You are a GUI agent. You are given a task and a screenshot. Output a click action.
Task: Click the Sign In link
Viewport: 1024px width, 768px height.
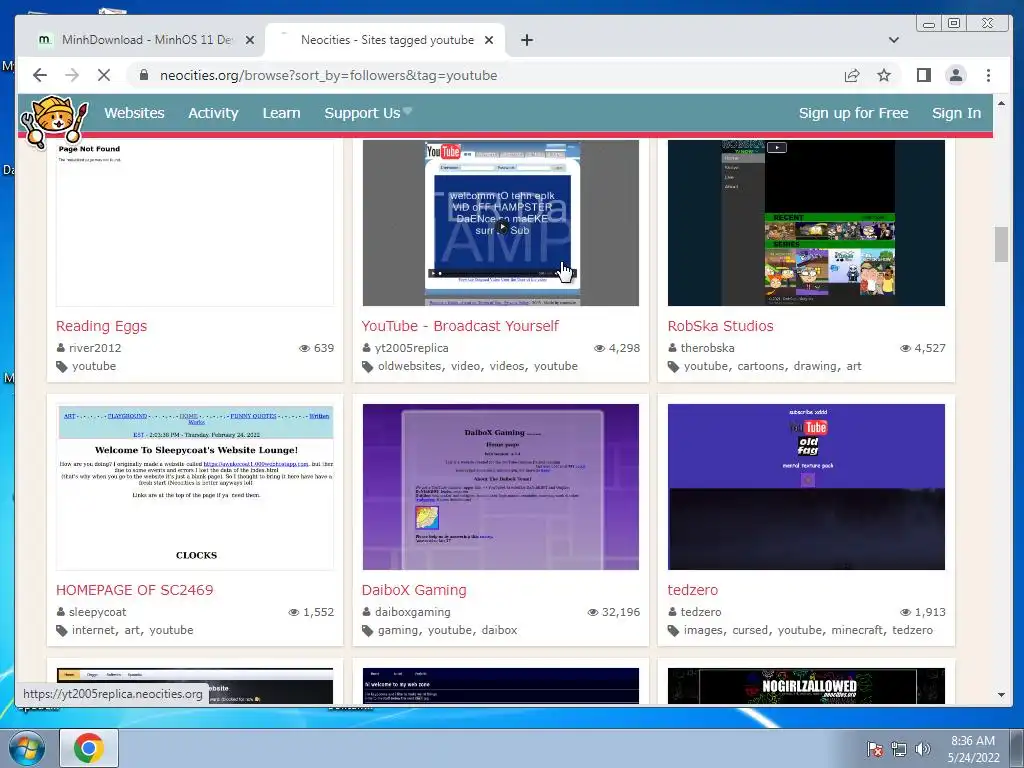[957, 113]
